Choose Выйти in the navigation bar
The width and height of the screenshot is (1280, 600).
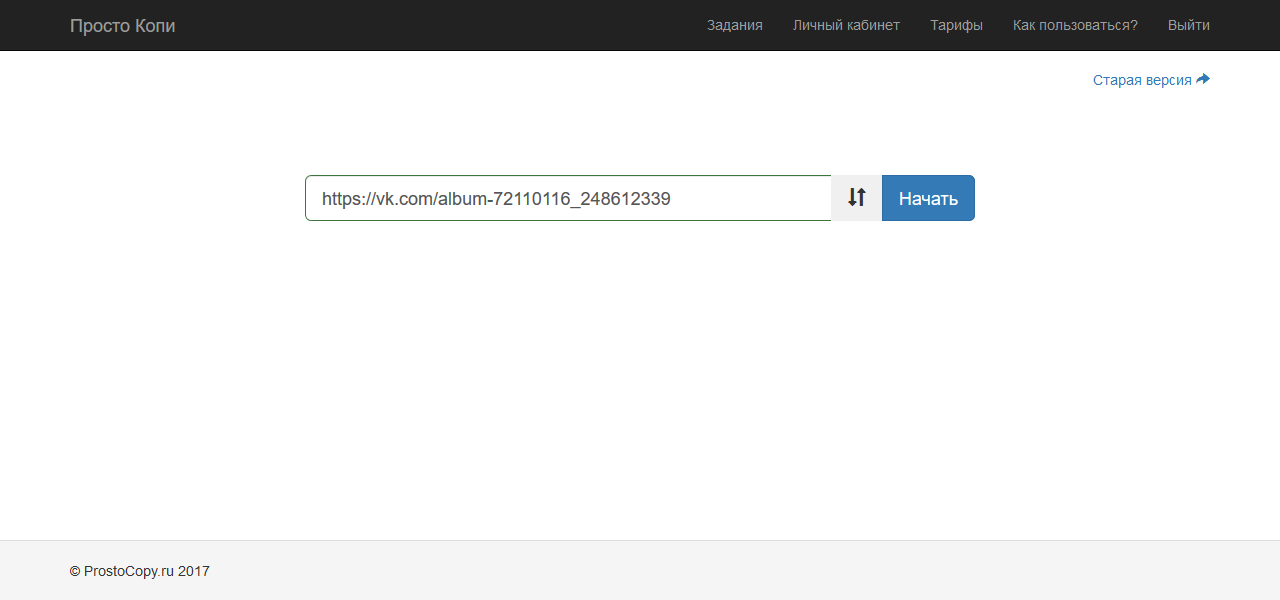click(x=1188, y=25)
